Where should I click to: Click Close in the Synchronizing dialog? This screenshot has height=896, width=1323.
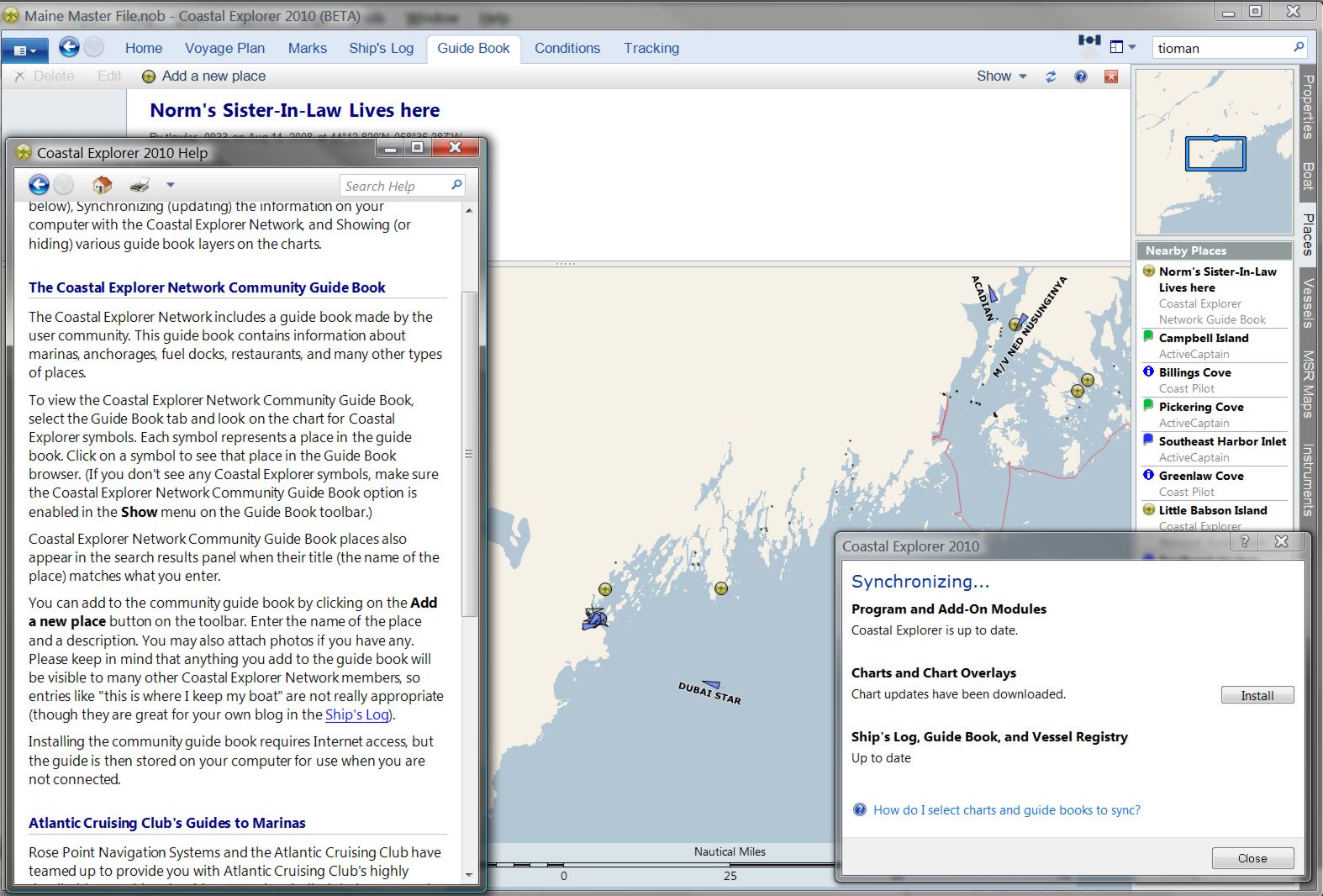click(x=1252, y=858)
